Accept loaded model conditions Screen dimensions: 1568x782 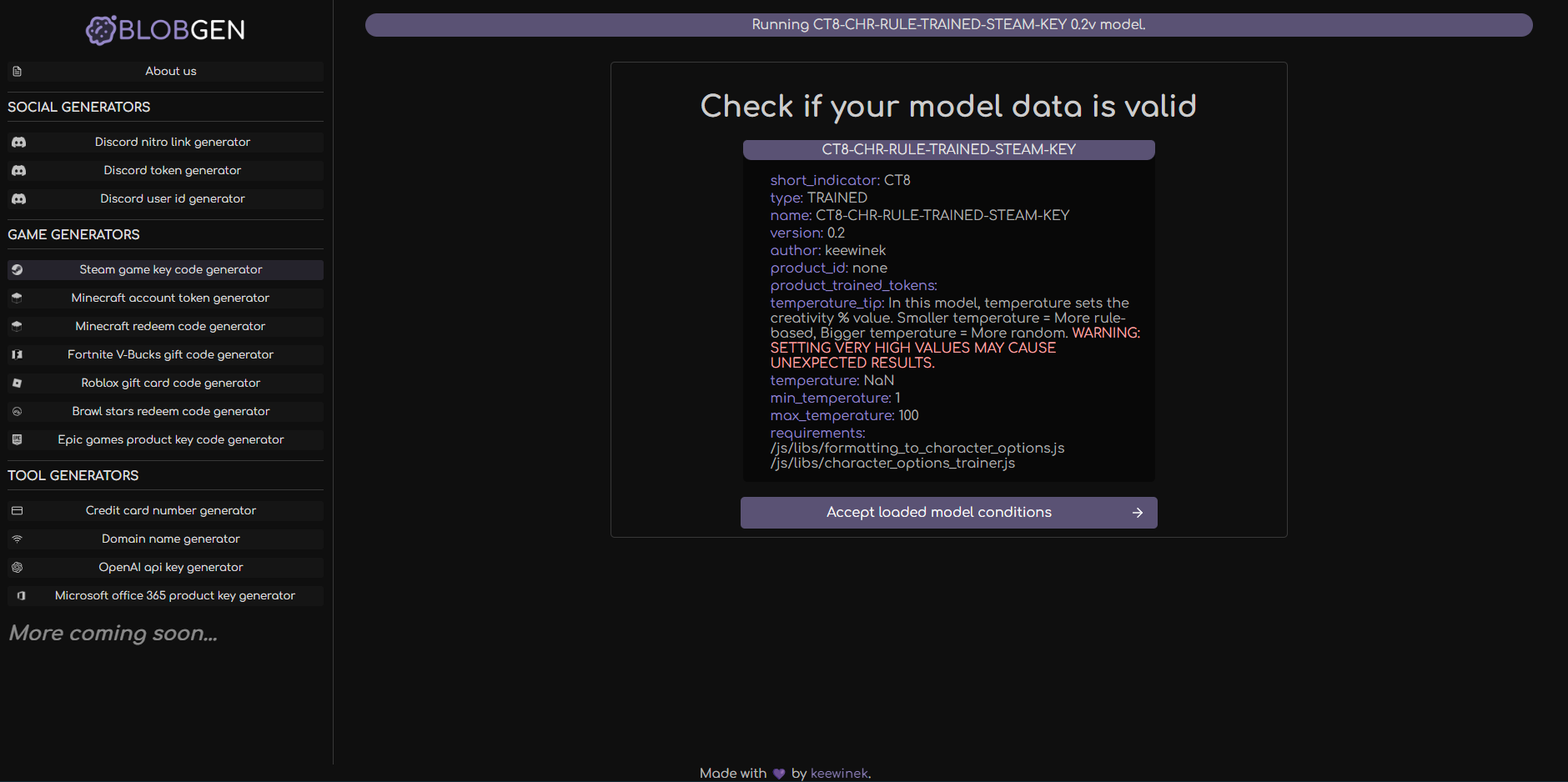click(x=939, y=513)
